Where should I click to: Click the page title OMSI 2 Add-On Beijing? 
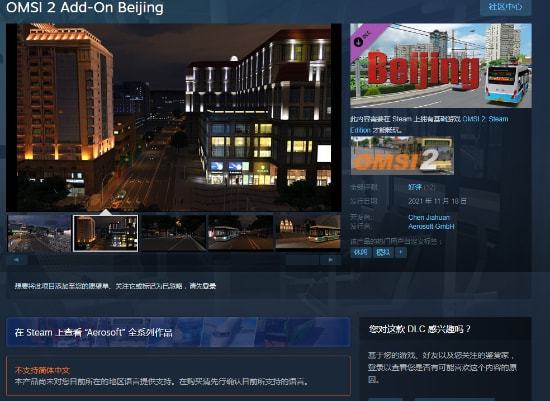pyautogui.click(x=85, y=7)
